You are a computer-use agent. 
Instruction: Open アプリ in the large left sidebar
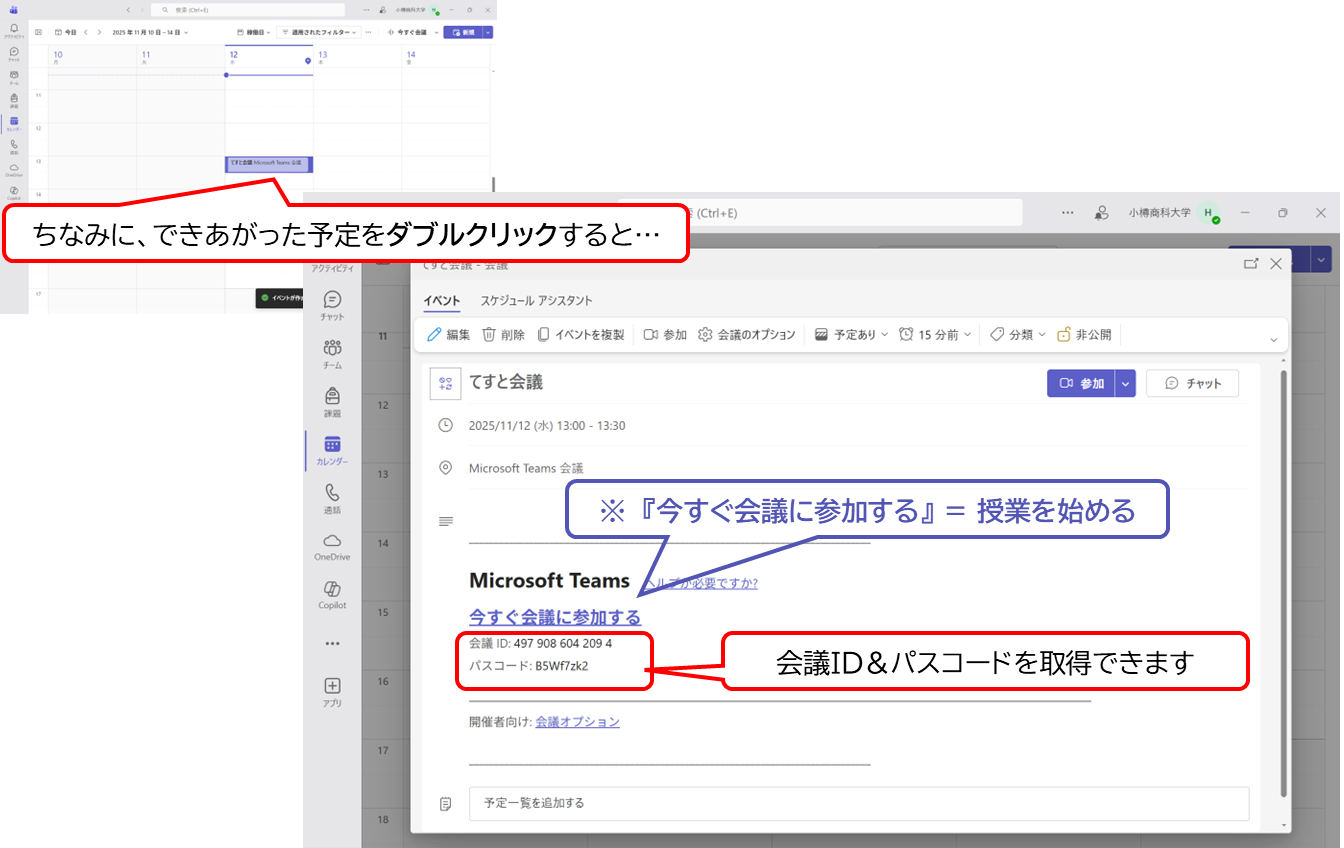coord(332,692)
